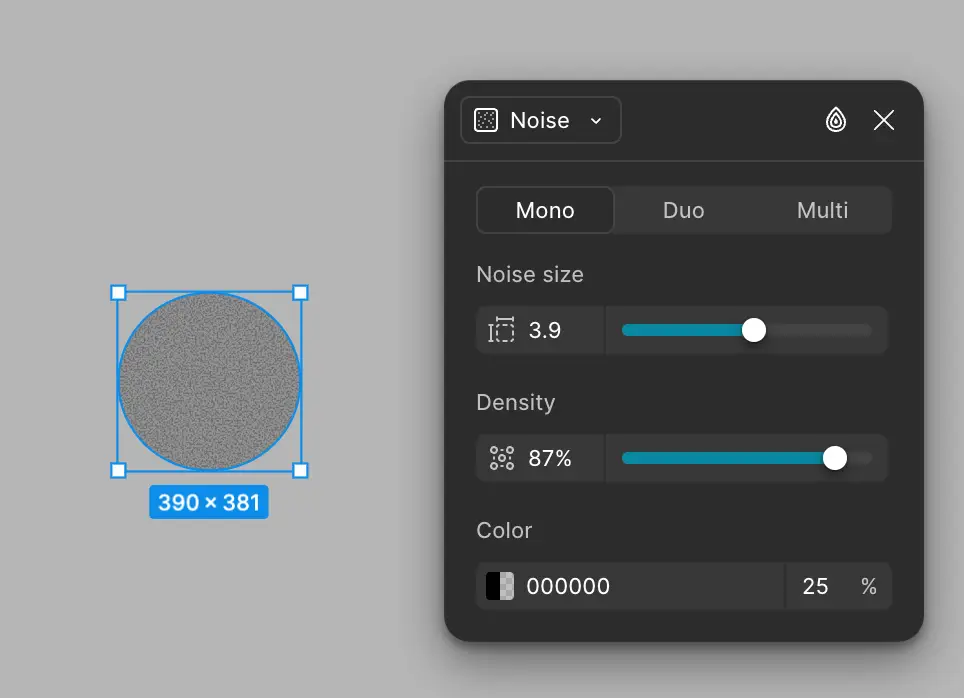Click the Density slider handle
The width and height of the screenshot is (964, 698).
[x=834, y=458]
